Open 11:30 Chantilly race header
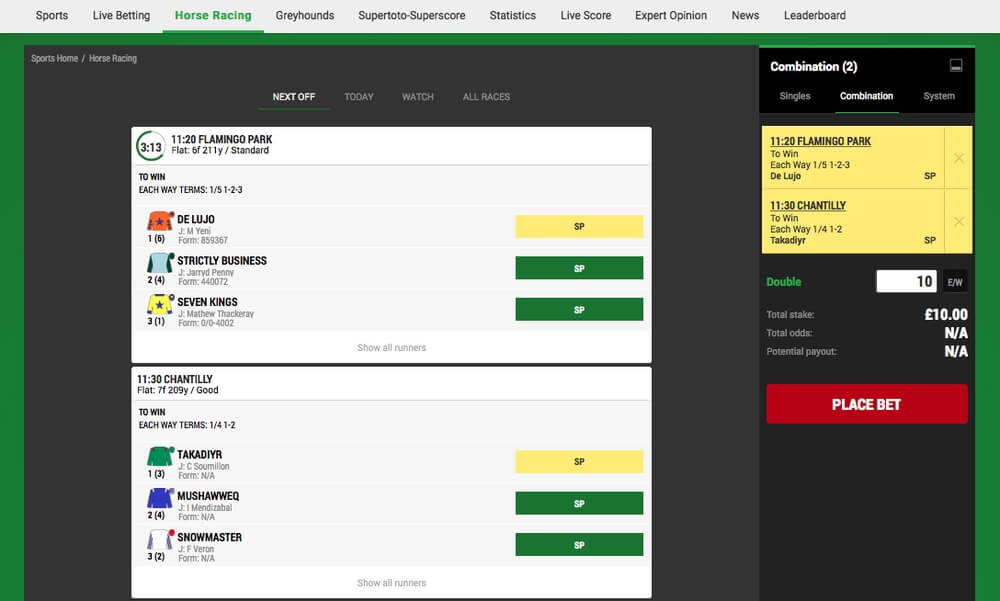The width and height of the screenshot is (1000, 601). pyautogui.click(x=175, y=379)
